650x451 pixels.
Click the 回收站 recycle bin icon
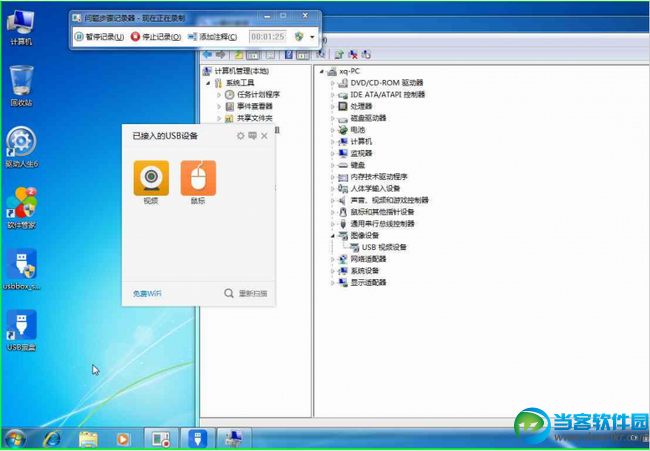tap(21, 86)
